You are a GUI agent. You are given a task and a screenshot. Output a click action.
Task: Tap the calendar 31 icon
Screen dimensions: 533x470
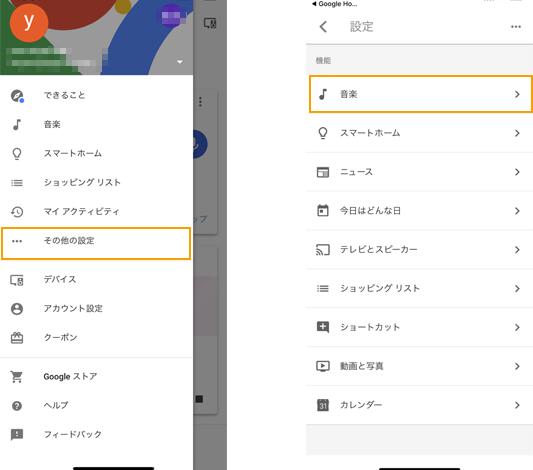click(323, 405)
